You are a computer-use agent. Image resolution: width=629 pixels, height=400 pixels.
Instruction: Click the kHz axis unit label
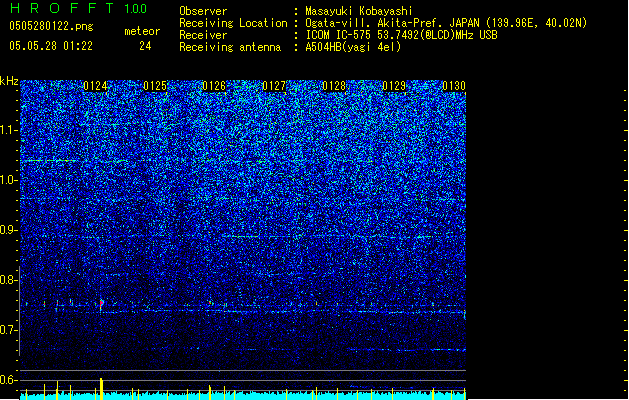(x=9, y=81)
